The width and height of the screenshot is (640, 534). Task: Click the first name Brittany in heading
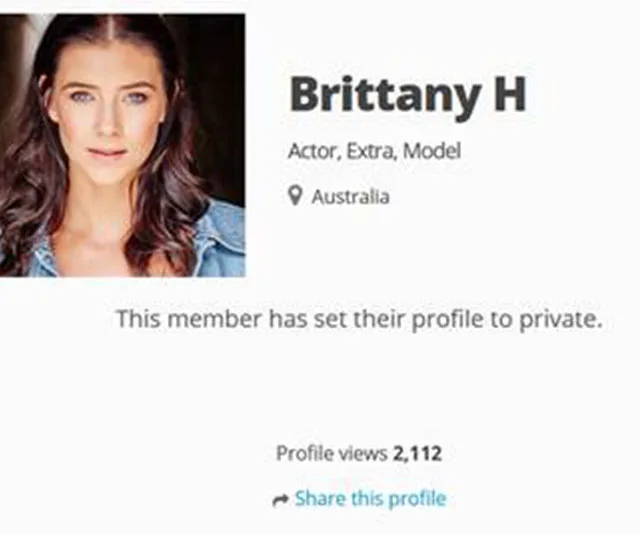click(x=384, y=97)
